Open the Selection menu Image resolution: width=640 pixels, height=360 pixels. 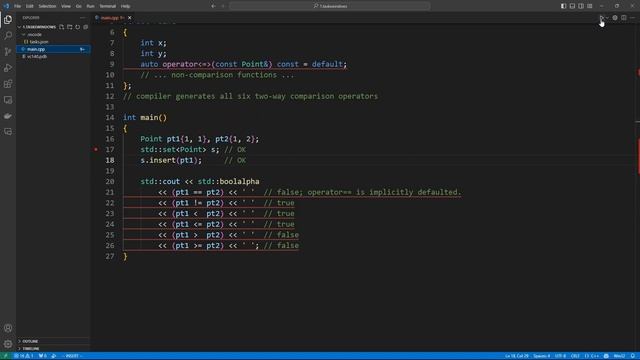[x=47, y=6]
